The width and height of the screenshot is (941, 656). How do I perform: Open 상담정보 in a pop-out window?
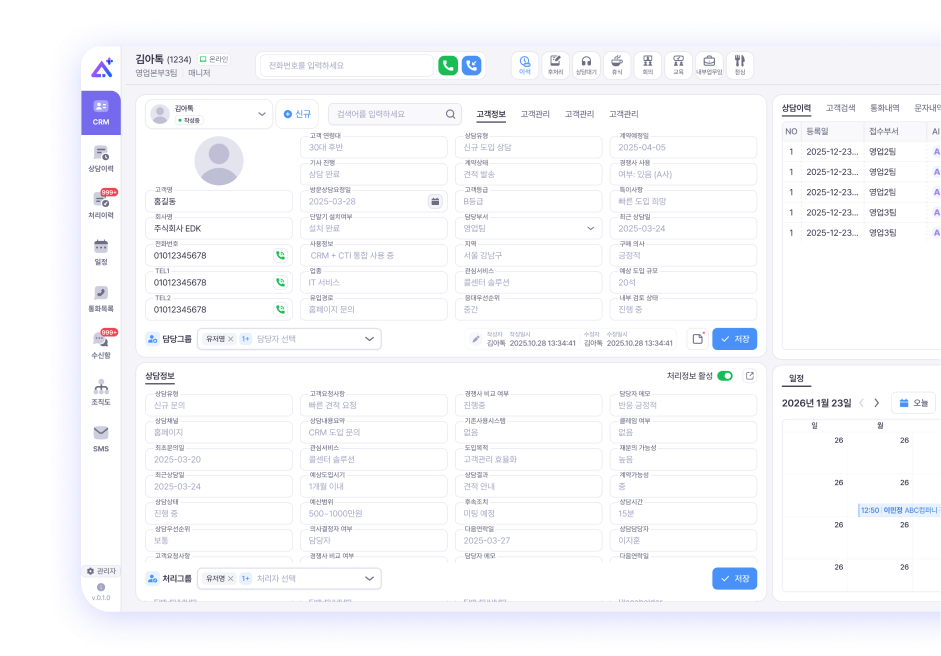(x=750, y=376)
